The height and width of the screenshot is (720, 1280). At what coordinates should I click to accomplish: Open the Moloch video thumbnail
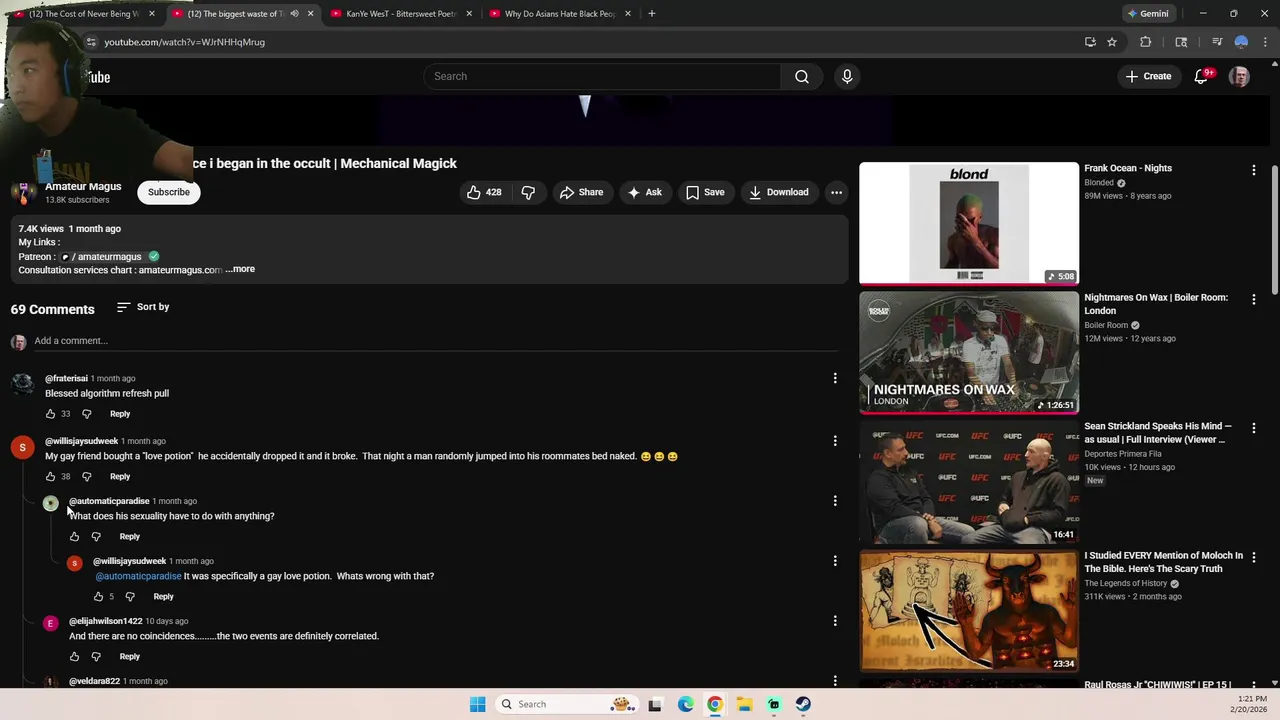click(969, 611)
